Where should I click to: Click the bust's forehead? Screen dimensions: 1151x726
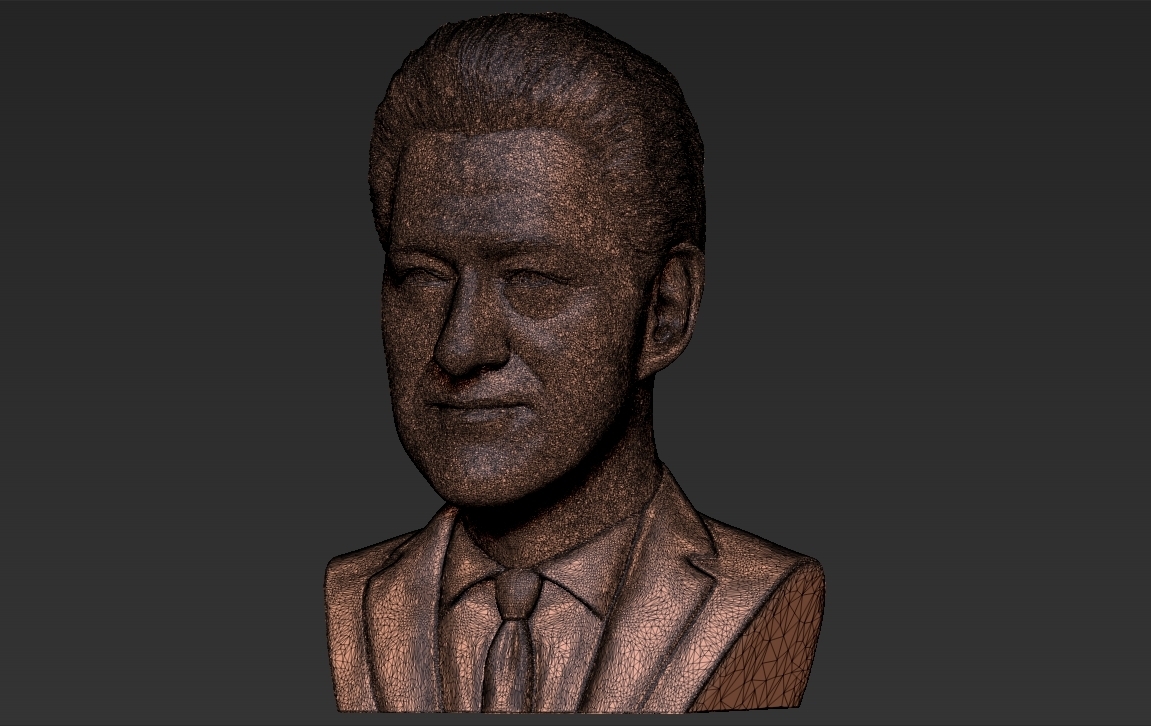pos(500,190)
